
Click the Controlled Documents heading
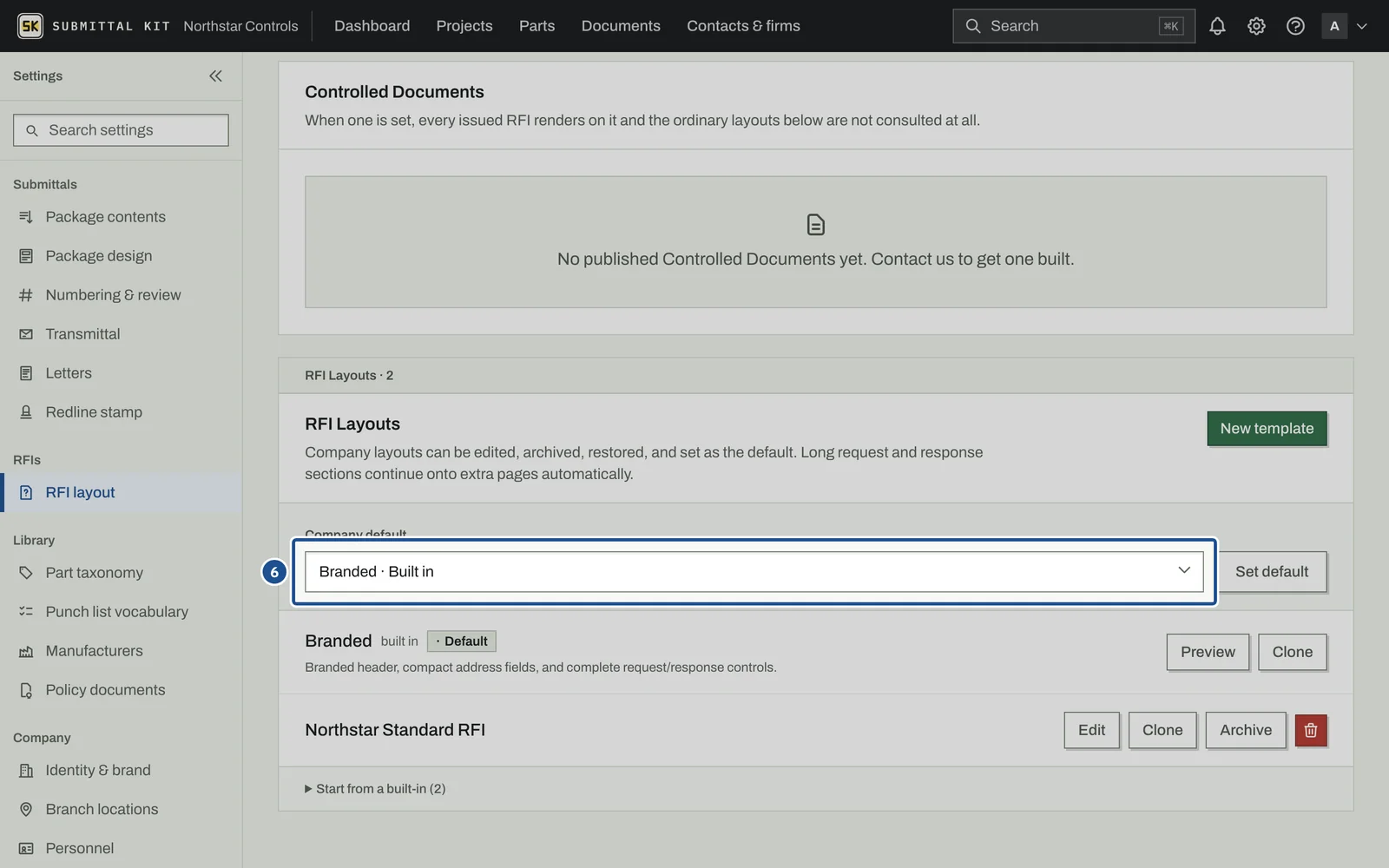click(394, 92)
